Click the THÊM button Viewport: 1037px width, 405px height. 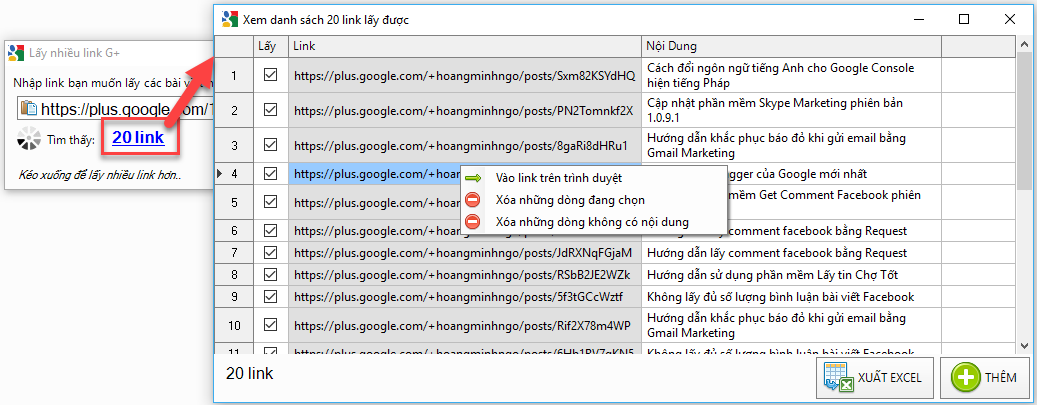[985, 378]
